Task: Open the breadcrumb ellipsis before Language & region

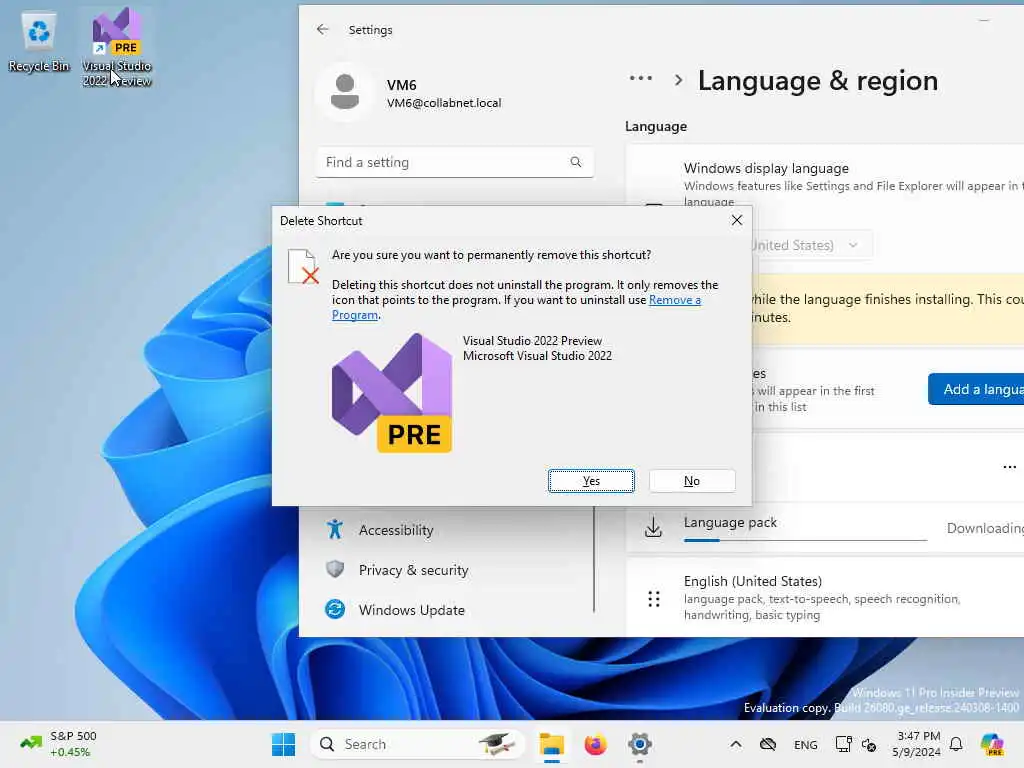Action: click(641, 78)
